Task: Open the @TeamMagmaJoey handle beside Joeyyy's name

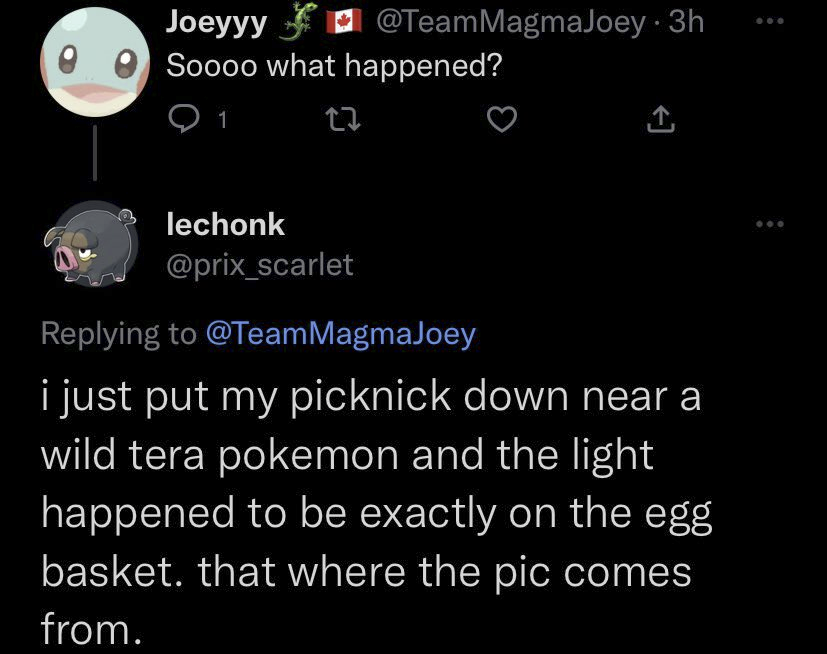Action: tap(510, 22)
